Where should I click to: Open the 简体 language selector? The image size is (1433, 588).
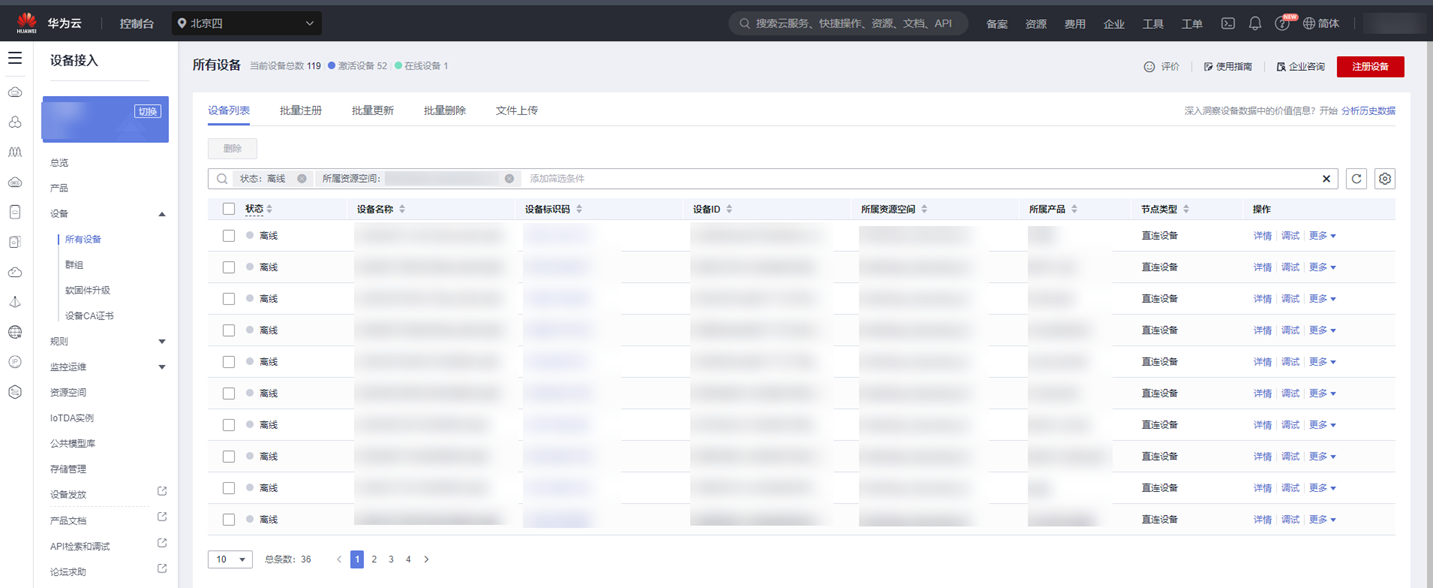(1321, 23)
